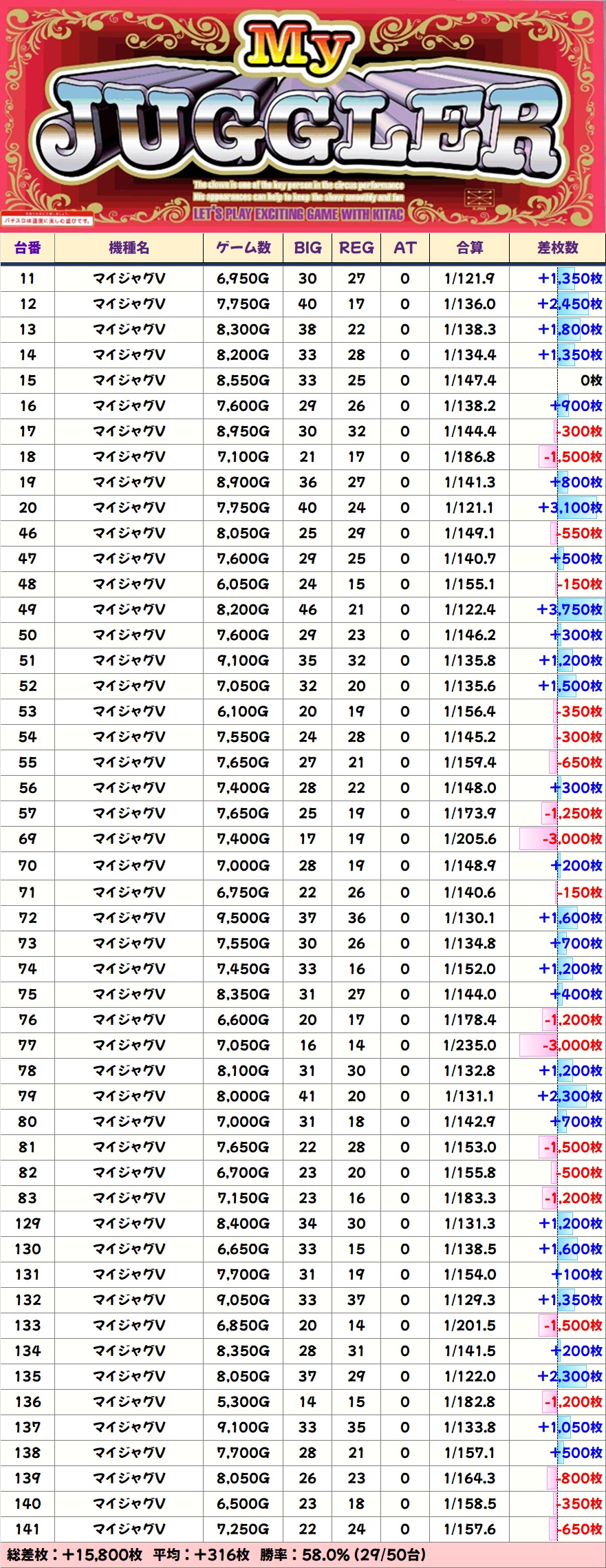Click the 9,500G game count for machine 72
This screenshot has width=606, height=1568.
[x=243, y=918]
